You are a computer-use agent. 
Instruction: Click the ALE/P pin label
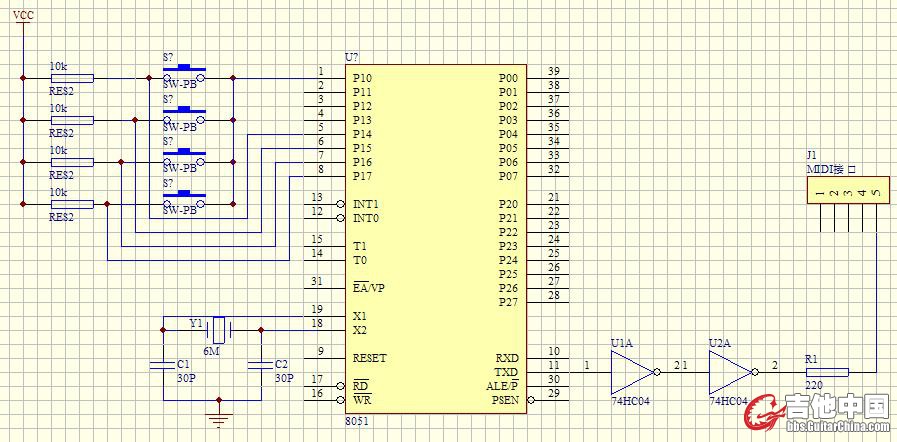pos(502,386)
